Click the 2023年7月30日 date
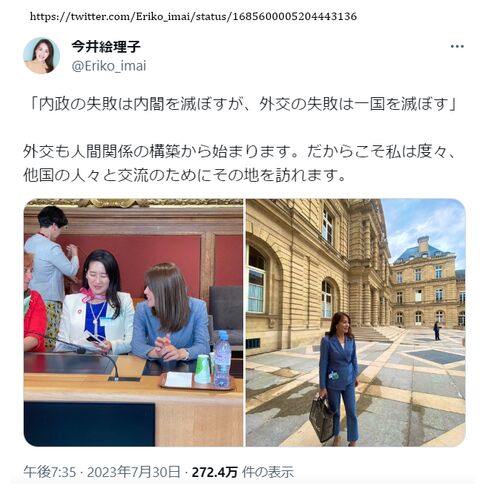Screen dimensions: 497x500 point(134,472)
